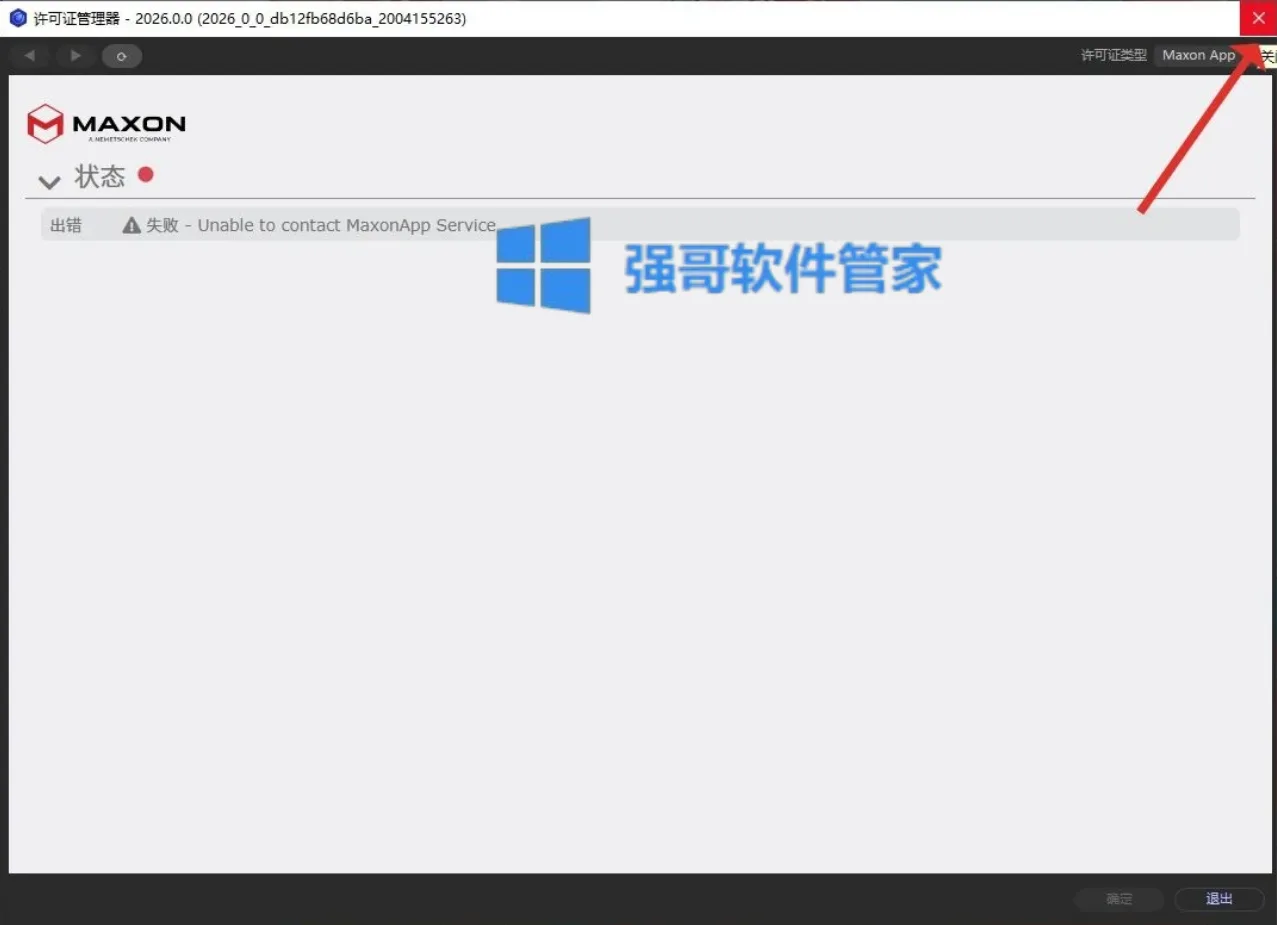This screenshot has width=1277, height=925.
Task: Click the 许可证类型 label
Action: point(1114,56)
